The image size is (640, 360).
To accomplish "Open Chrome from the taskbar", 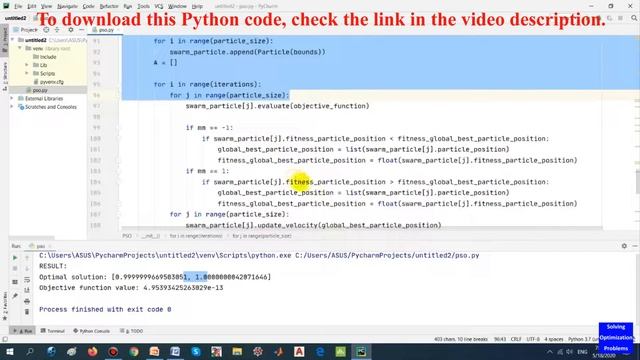I will pyautogui.click(x=134, y=351).
